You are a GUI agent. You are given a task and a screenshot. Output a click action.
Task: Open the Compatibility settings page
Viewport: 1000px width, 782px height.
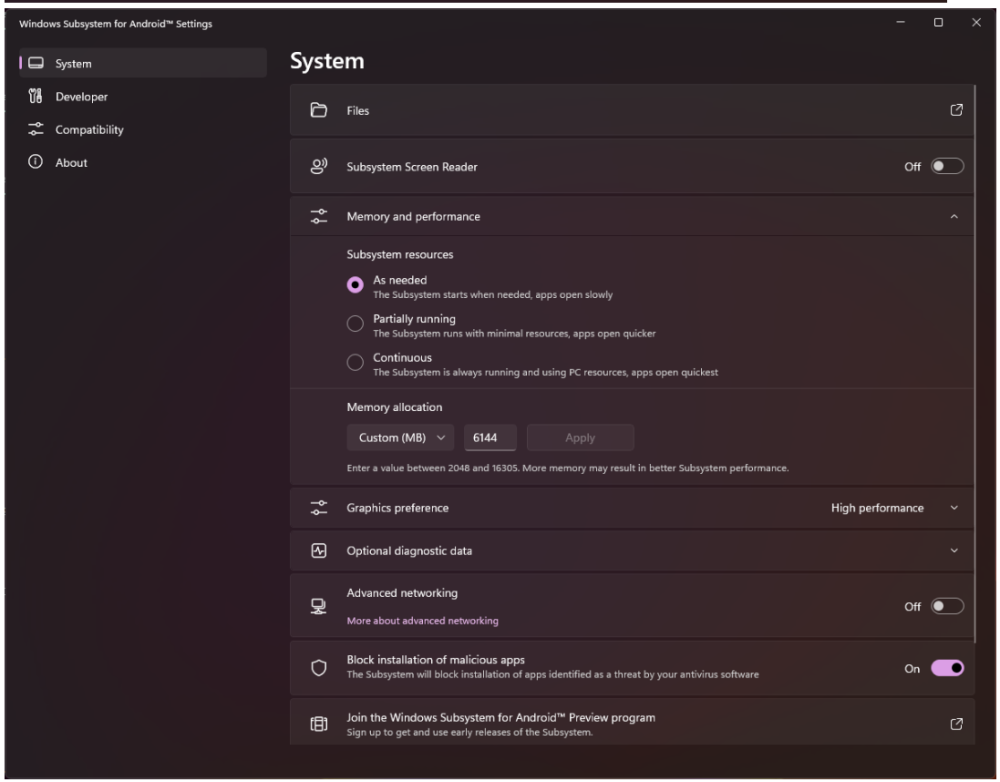coord(89,130)
